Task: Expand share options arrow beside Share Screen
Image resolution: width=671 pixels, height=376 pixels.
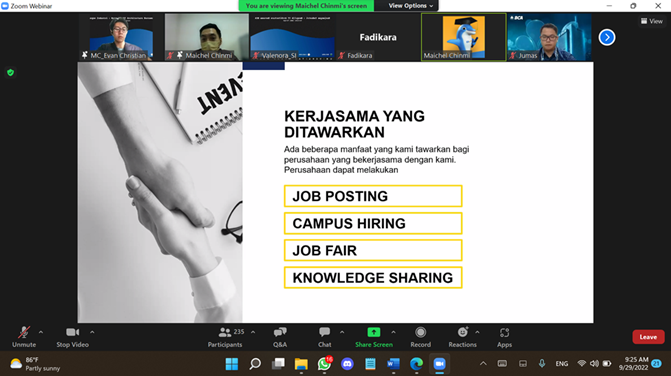Action: pyautogui.click(x=393, y=332)
